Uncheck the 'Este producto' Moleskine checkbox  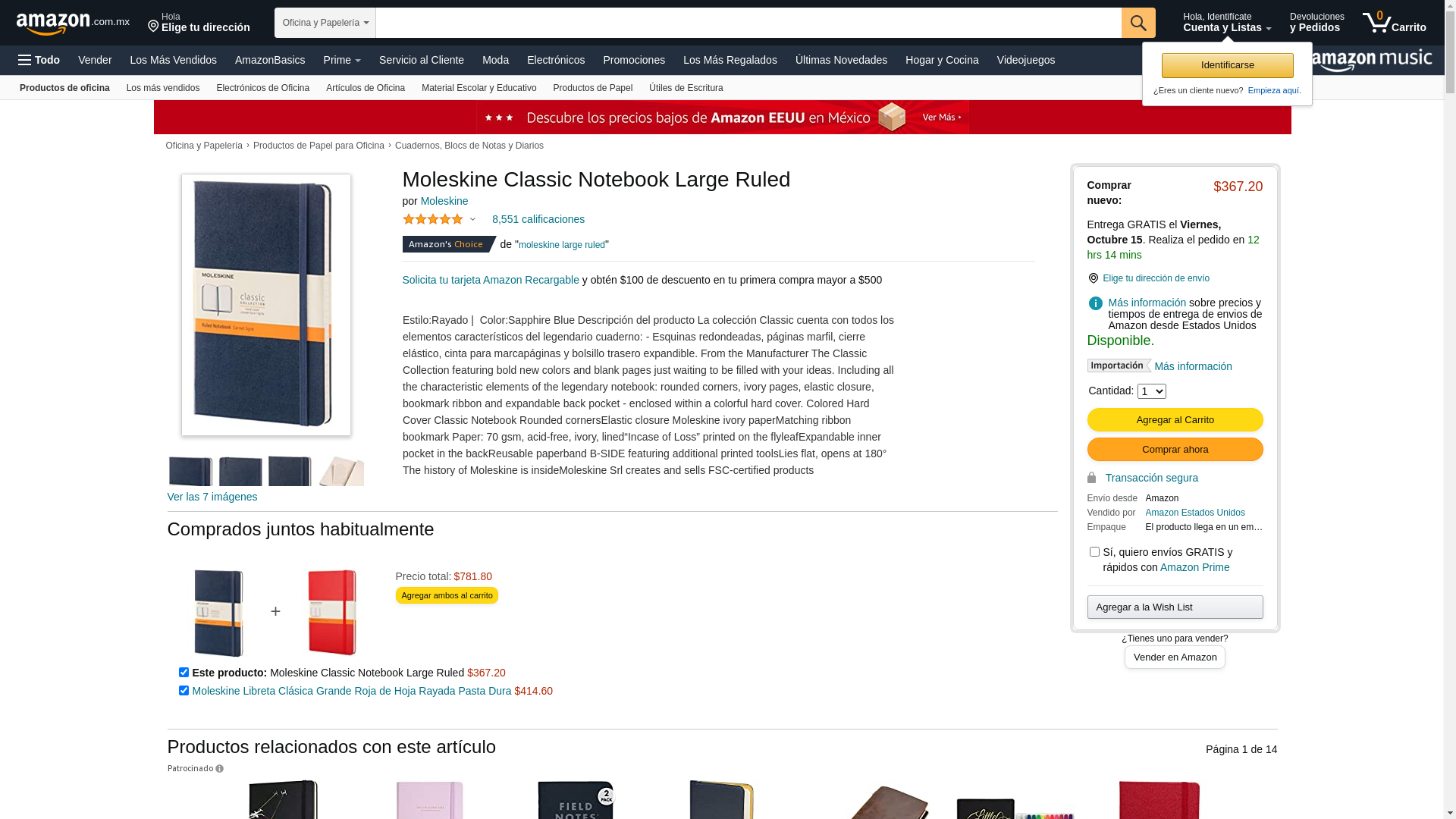(x=184, y=673)
